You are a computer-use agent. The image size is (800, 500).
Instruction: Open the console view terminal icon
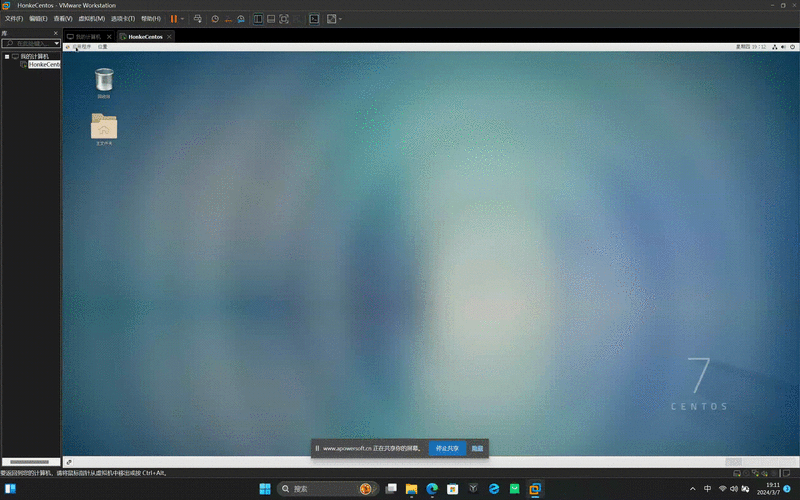[313, 19]
